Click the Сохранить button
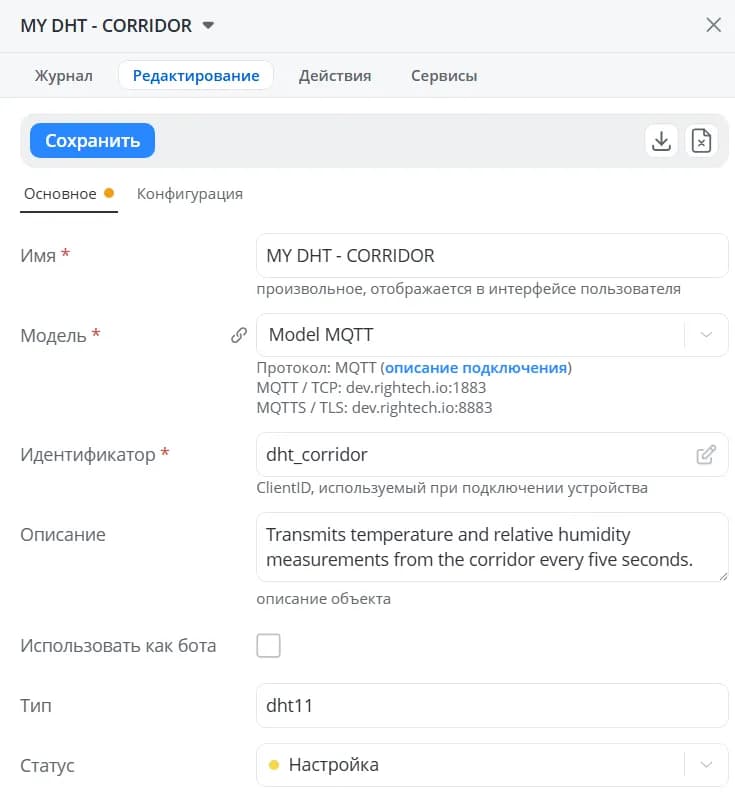Image resolution: width=735 pixels, height=805 pixels. pyautogui.click(x=92, y=141)
